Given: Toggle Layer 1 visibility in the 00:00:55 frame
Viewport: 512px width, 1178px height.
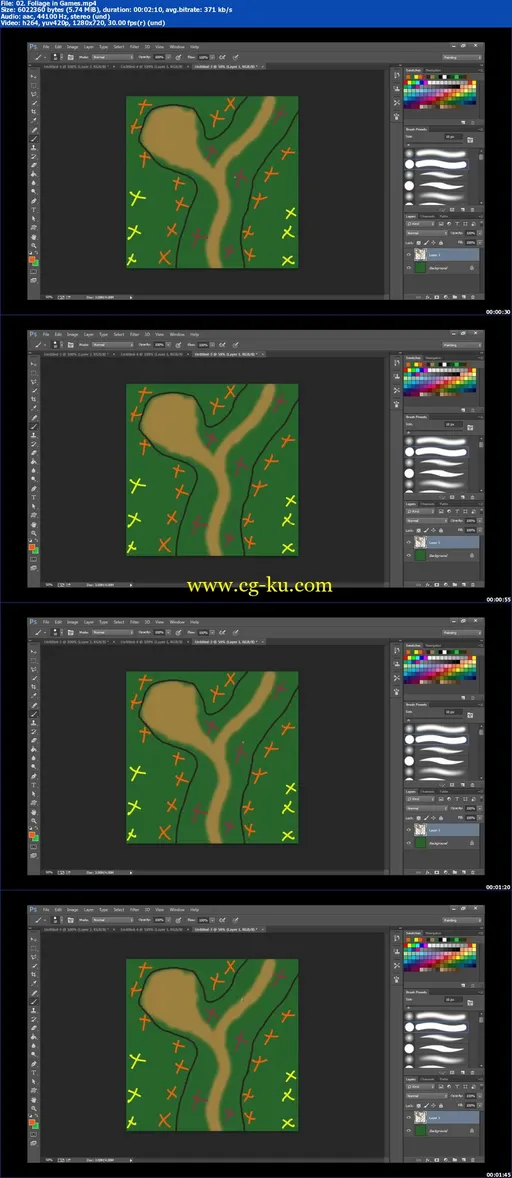Looking at the screenshot, I should click(408, 542).
